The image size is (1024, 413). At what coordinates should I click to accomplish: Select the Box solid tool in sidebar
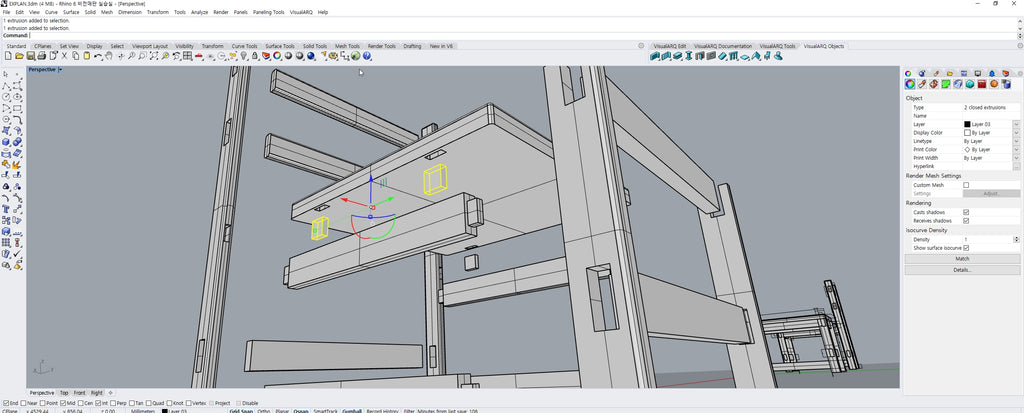(6, 142)
